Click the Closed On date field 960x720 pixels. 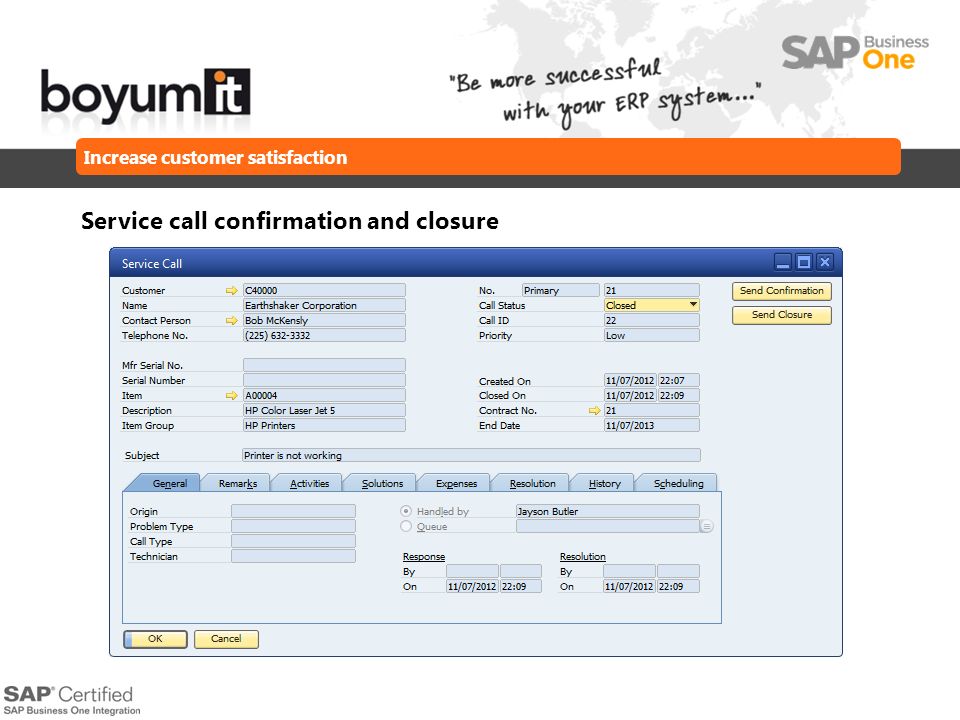(630, 396)
